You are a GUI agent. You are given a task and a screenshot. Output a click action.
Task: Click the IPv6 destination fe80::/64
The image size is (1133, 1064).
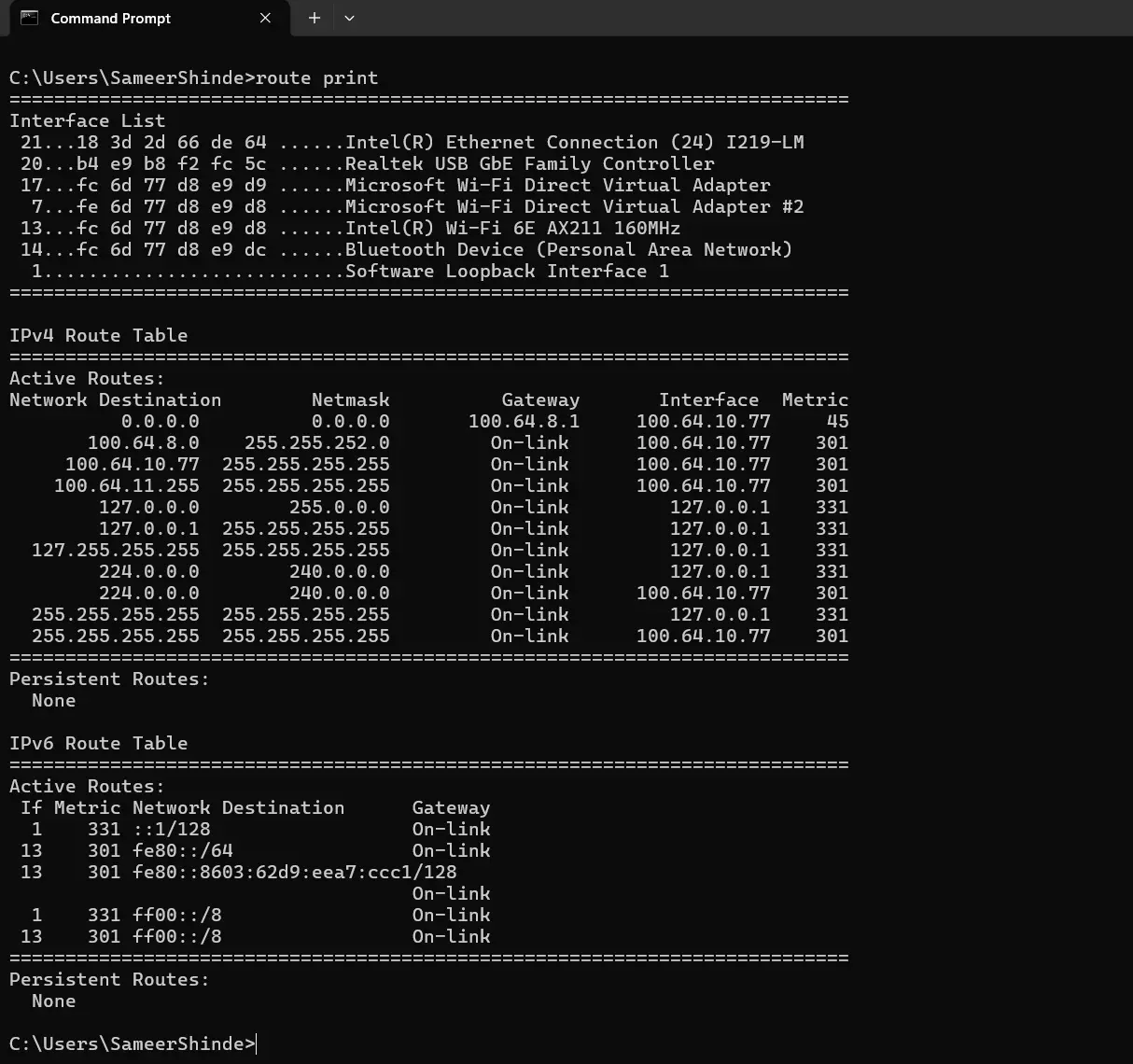183,850
